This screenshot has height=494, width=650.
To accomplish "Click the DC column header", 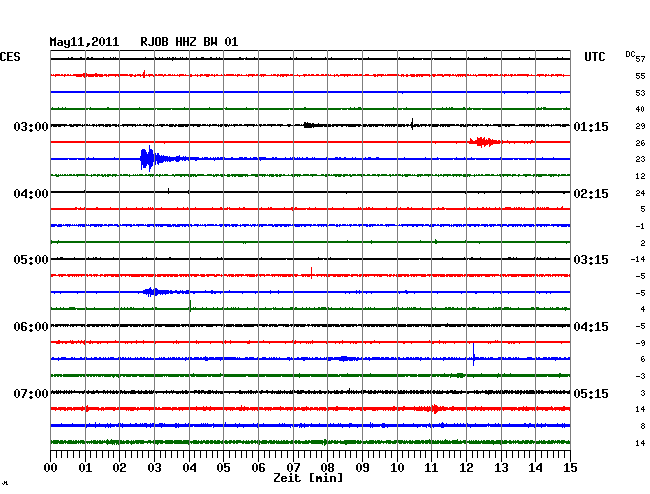I will coord(630,54).
